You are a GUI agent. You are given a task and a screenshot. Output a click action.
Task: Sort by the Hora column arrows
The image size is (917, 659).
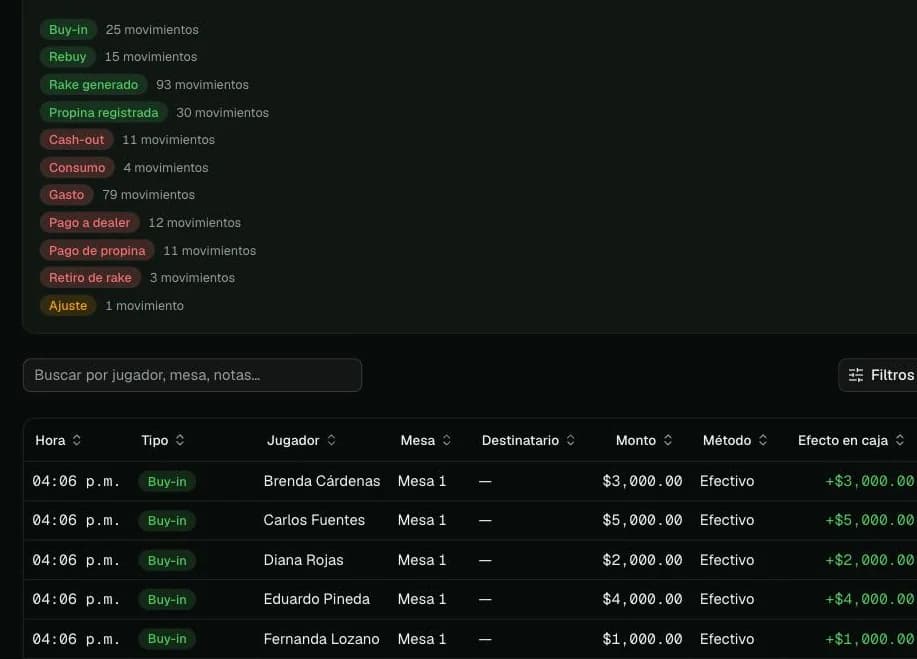point(77,440)
